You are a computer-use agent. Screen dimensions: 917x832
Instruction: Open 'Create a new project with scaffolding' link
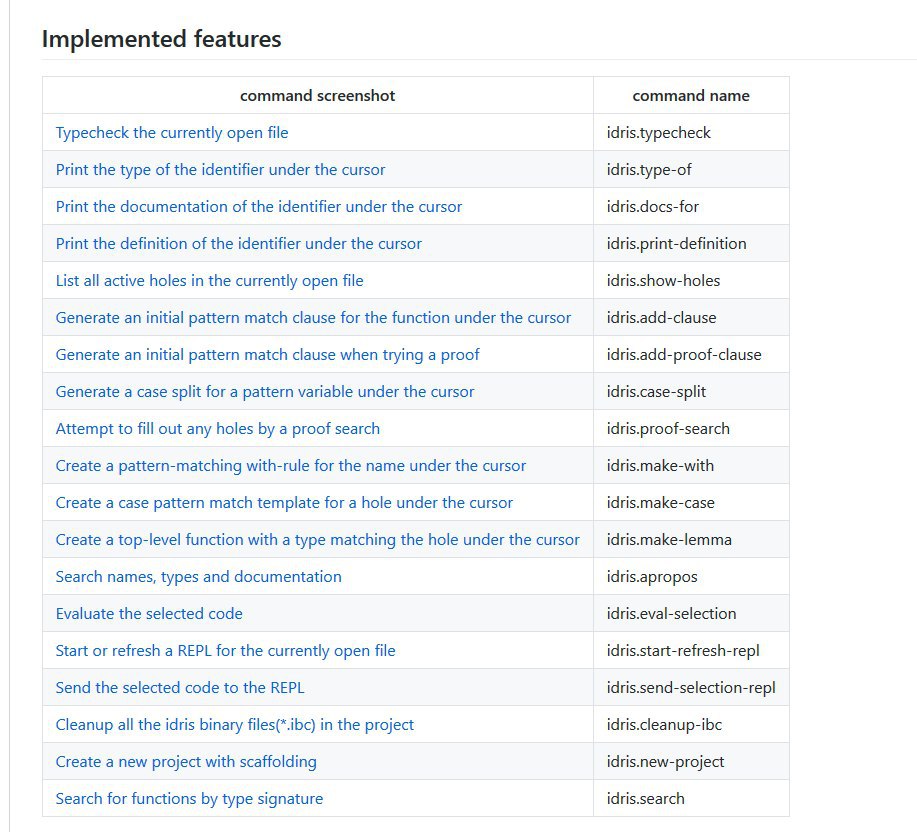coord(186,762)
